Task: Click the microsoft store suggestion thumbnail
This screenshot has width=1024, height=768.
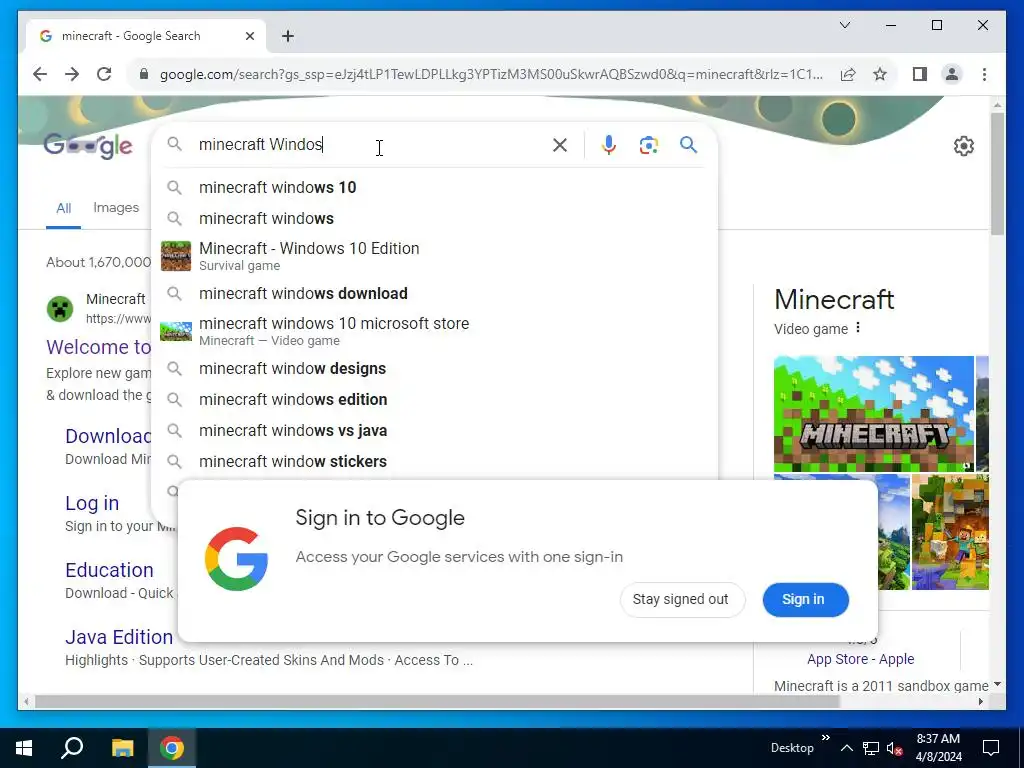Action: (x=176, y=331)
